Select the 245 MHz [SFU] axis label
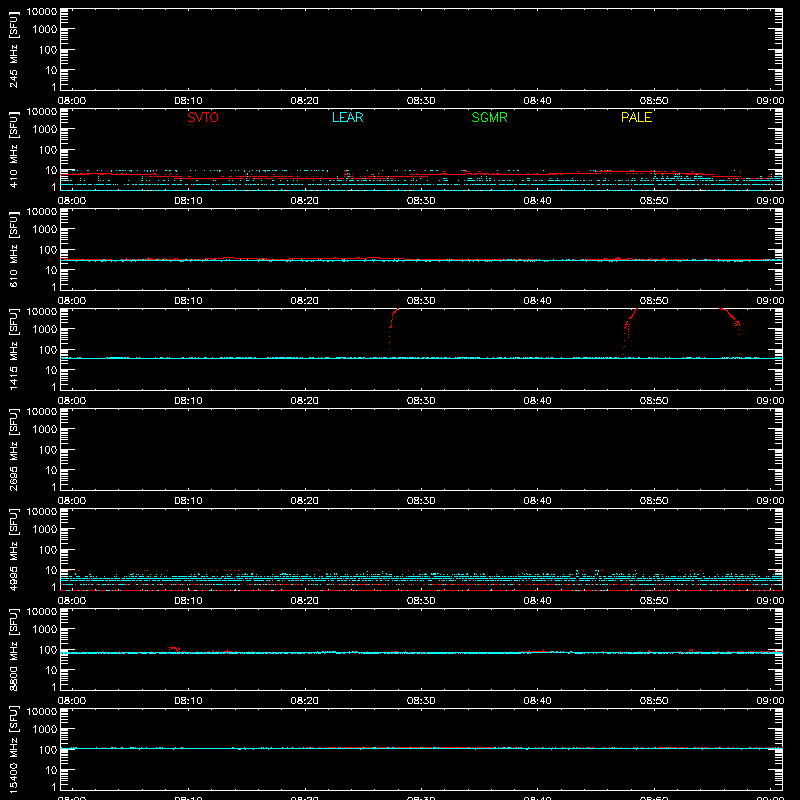This screenshot has width=800, height=800. point(13,49)
